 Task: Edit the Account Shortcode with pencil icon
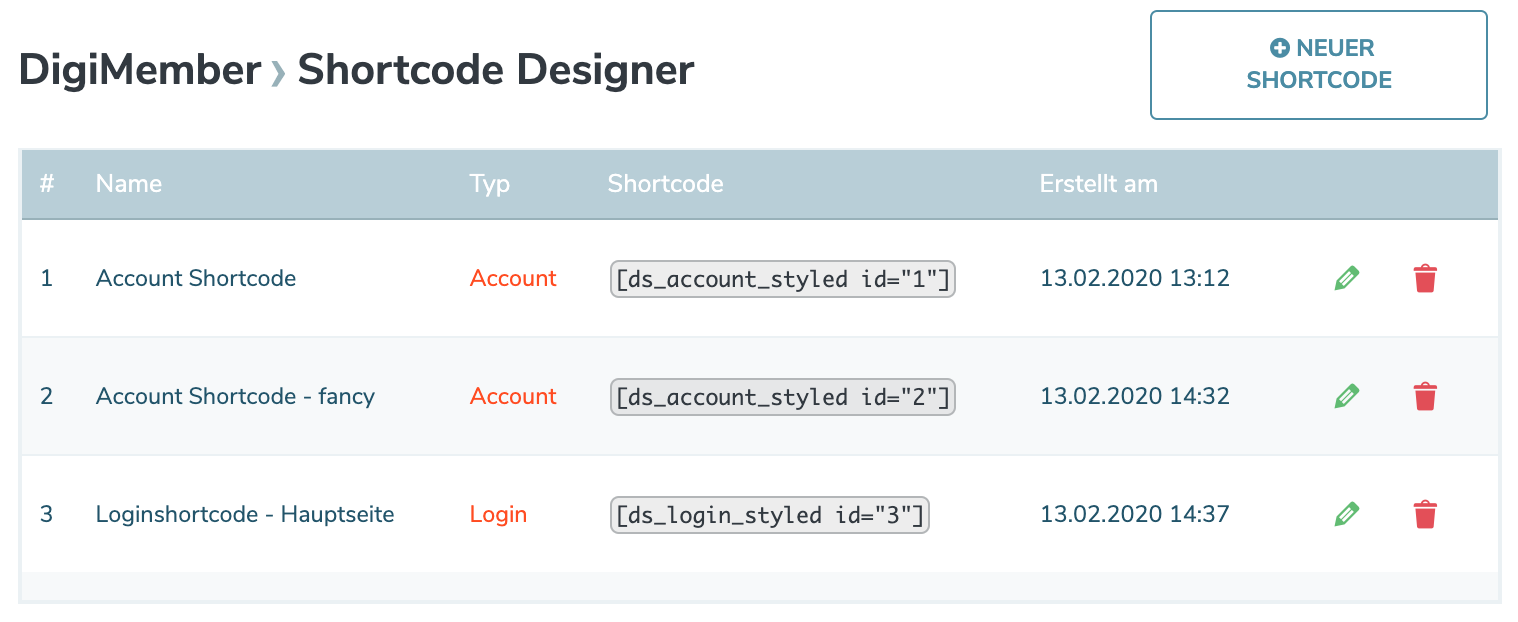(x=1347, y=278)
